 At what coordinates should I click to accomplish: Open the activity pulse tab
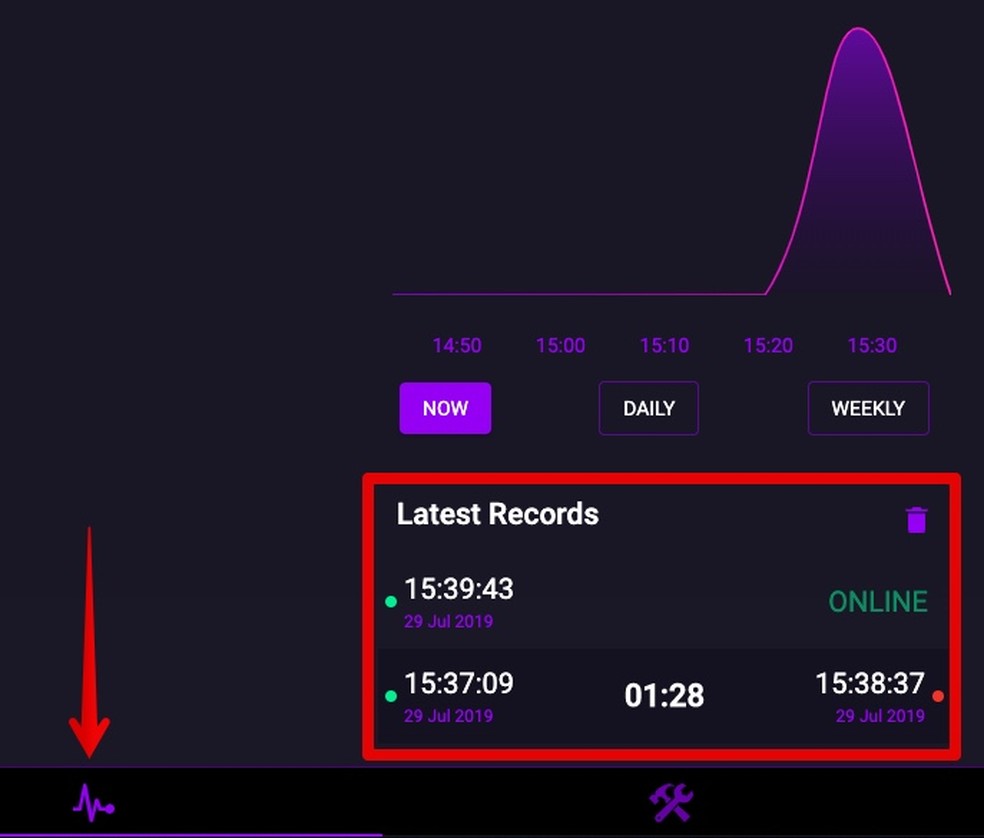coord(93,802)
